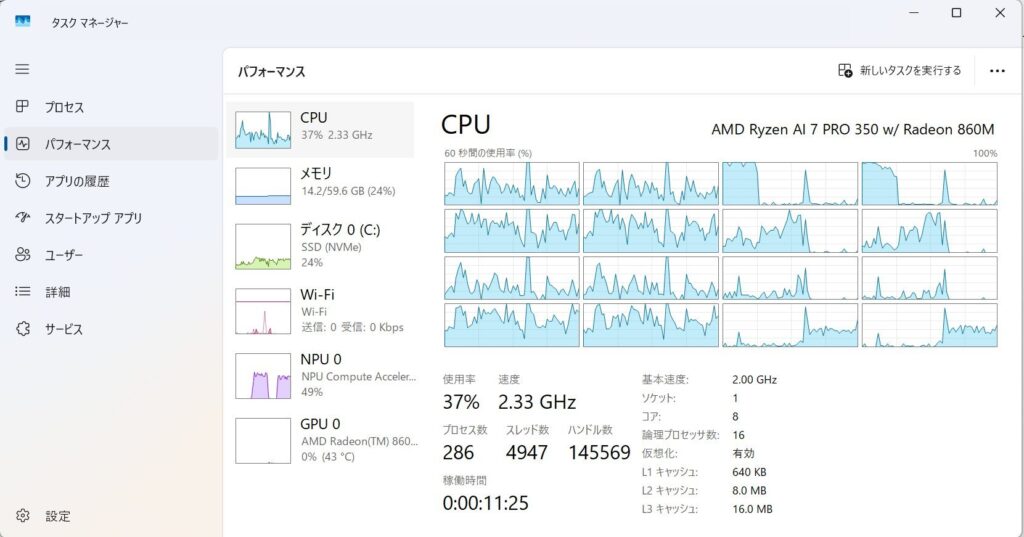The height and width of the screenshot is (537, 1024).
Task: Open the スタートアップ アプリ icon
Action: pyautogui.click(x=22, y=218)
